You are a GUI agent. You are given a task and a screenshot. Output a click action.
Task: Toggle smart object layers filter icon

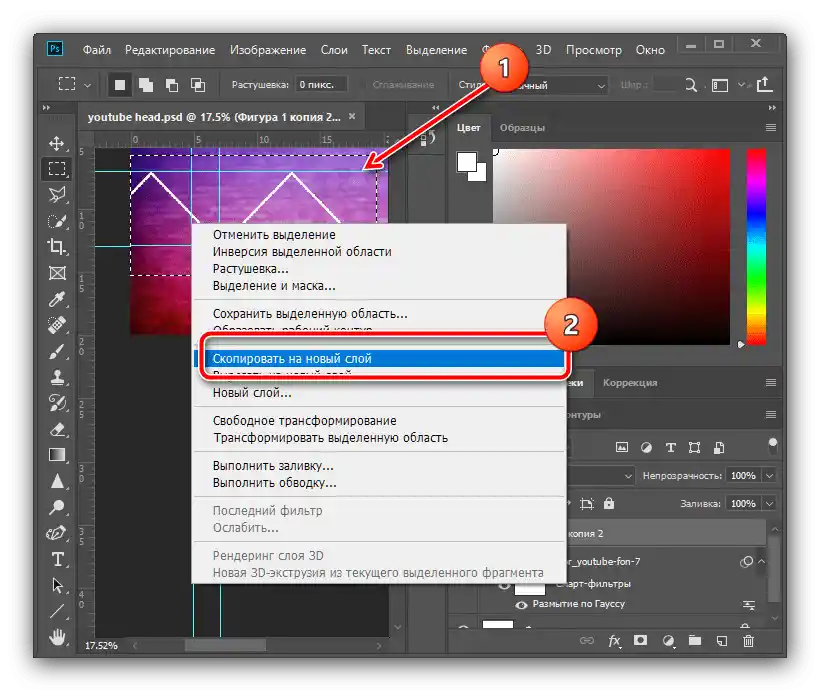(x=719, y=447)
